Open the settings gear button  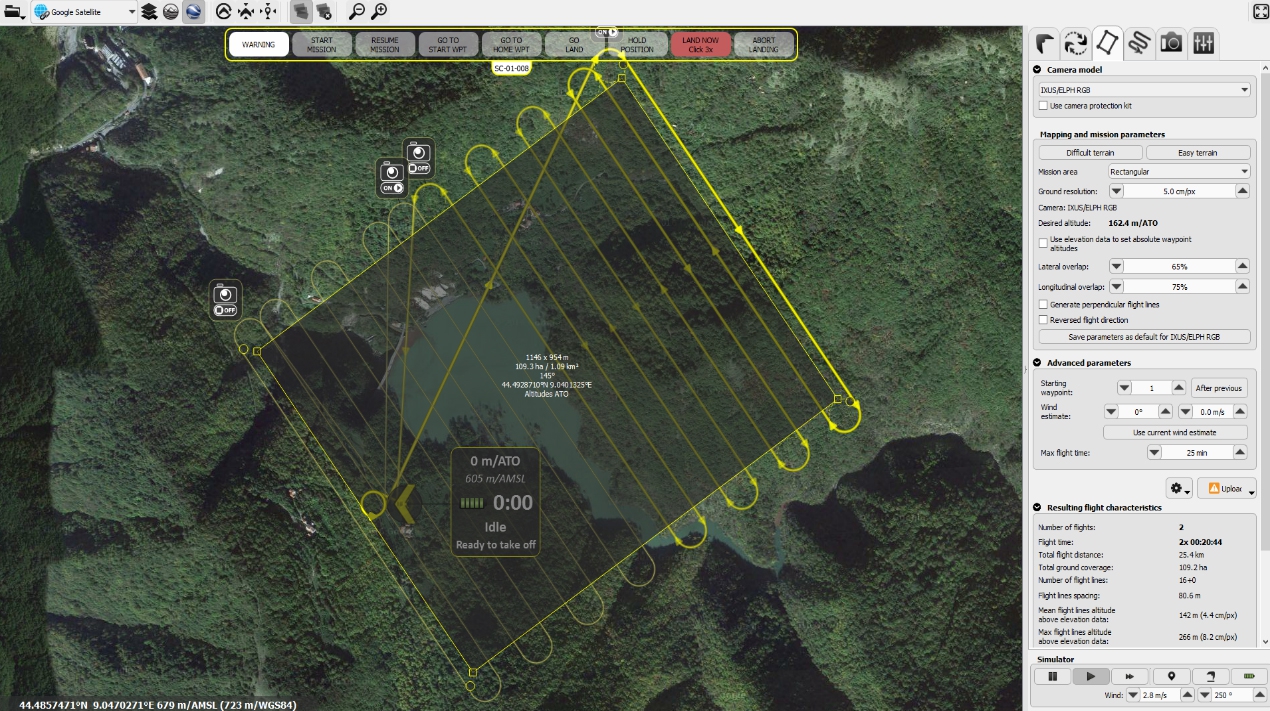click(1179, 488)
